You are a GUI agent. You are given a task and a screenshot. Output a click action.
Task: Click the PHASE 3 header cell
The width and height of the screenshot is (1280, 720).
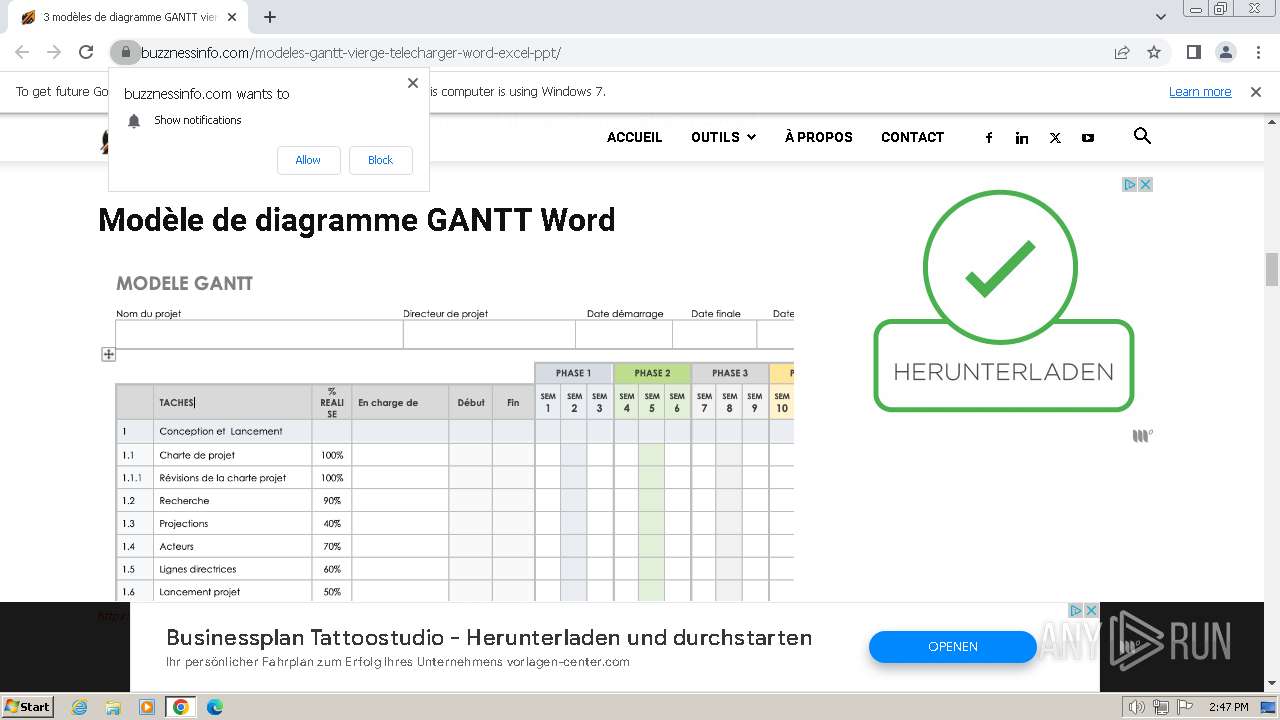(730, 373)
